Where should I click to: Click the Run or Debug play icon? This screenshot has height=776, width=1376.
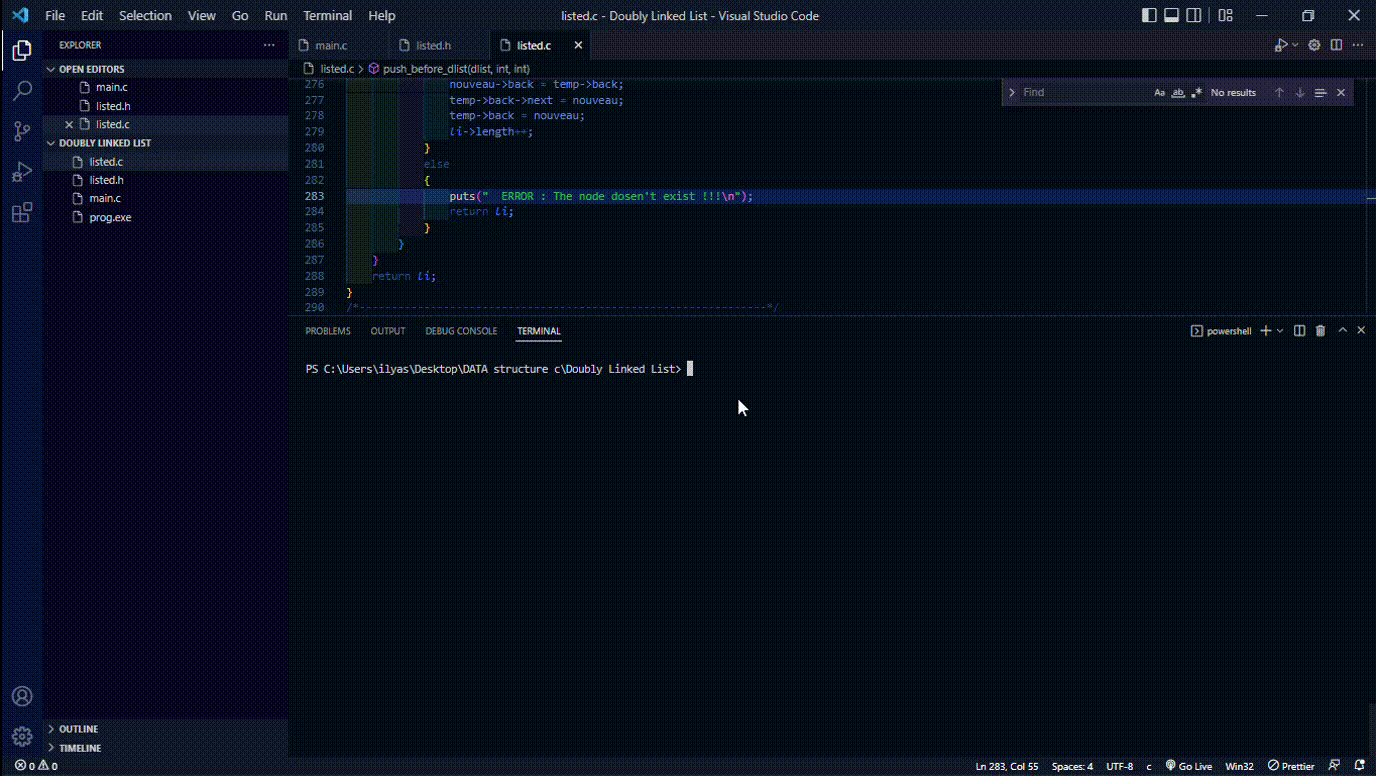1280,45
